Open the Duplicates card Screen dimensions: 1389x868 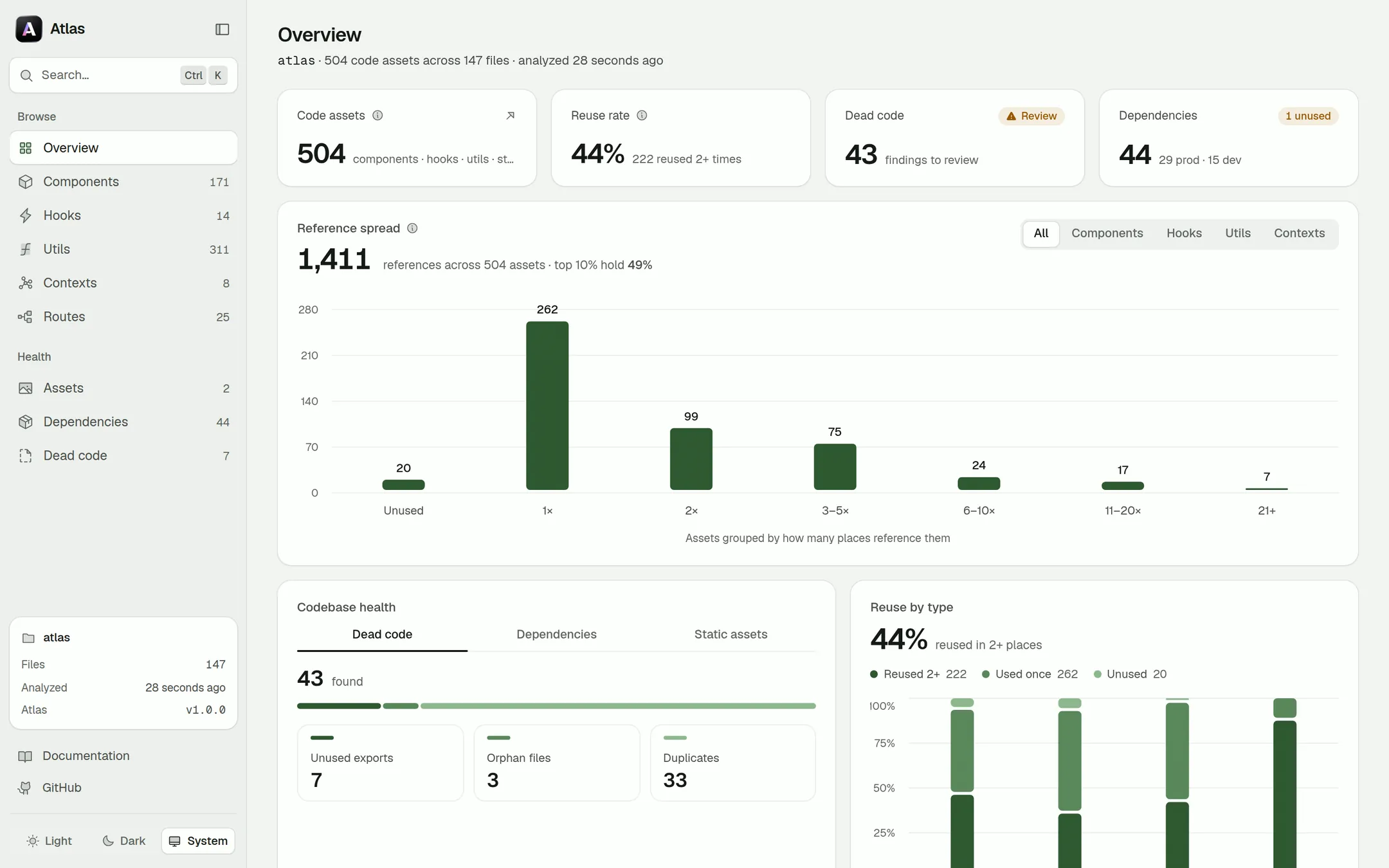(x=733, y=763)
